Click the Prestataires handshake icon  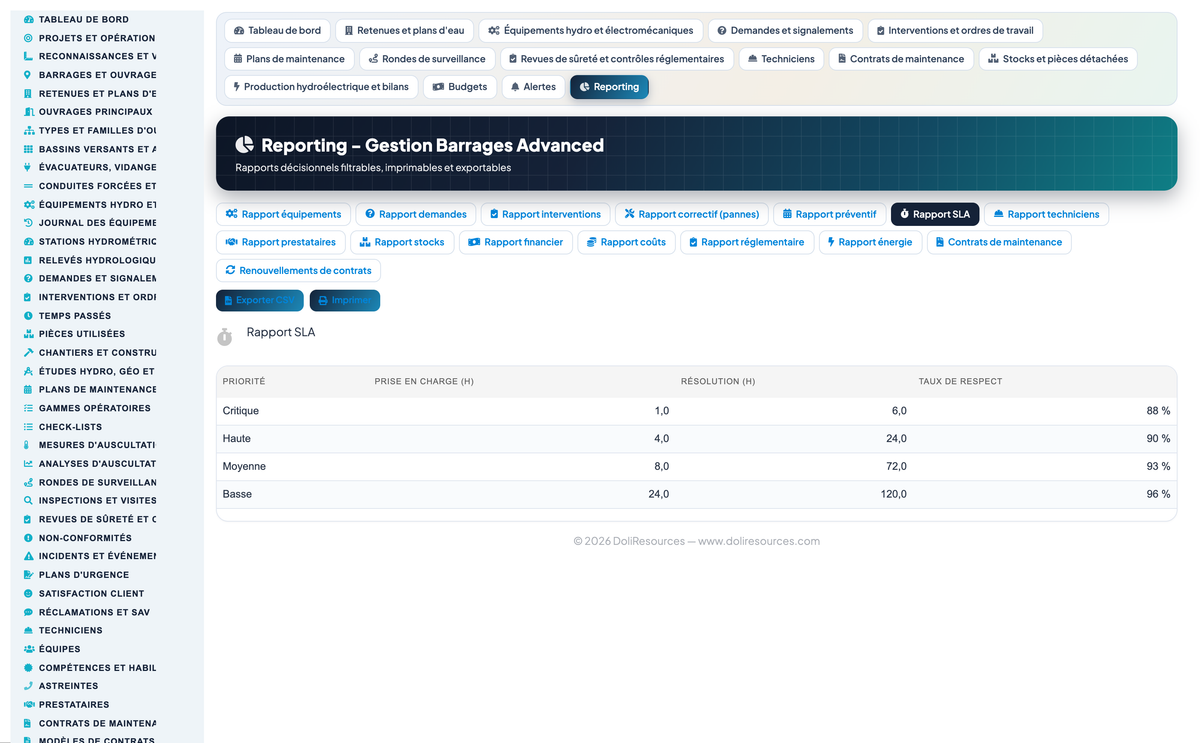tap(28, 705)
